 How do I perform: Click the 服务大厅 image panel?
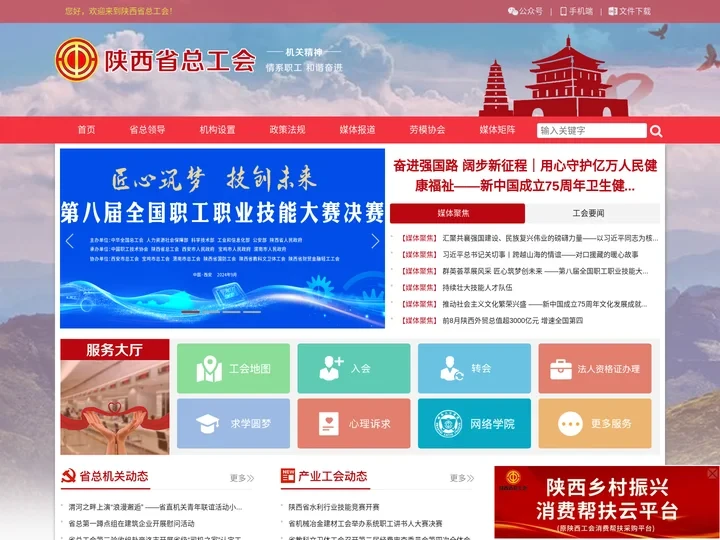(115, 397)
